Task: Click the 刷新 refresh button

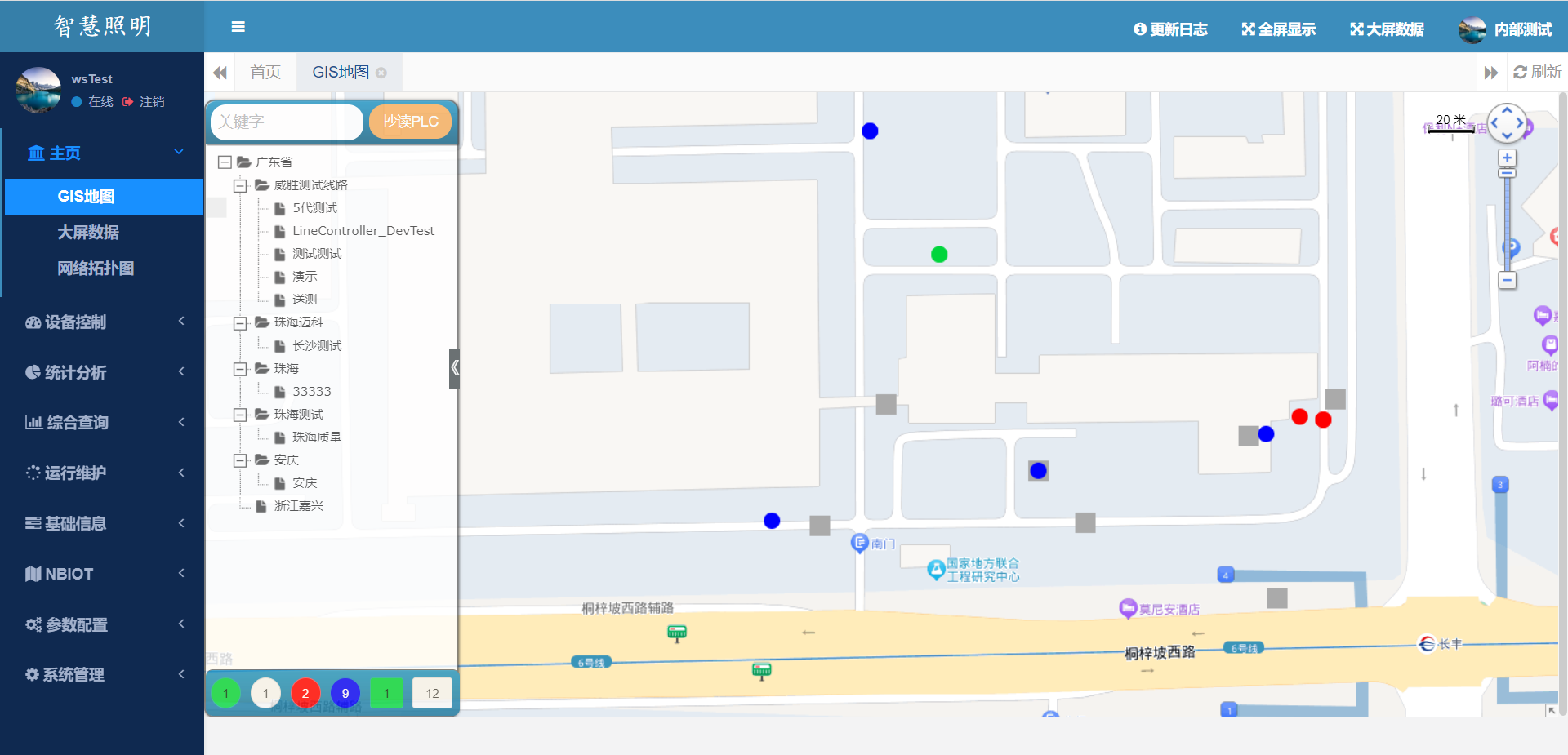Action: (1537, 73)
